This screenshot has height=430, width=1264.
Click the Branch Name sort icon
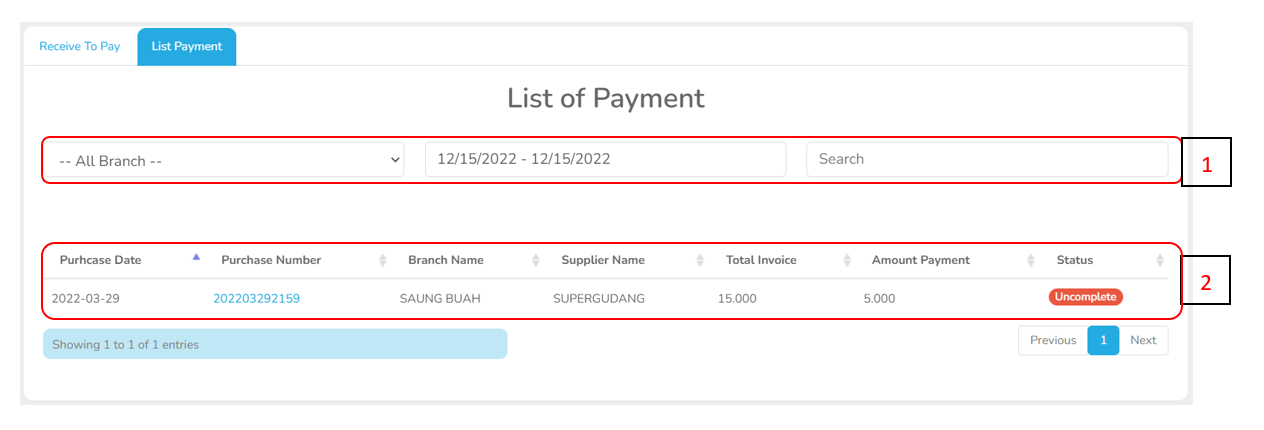click(x=535, y=260)
